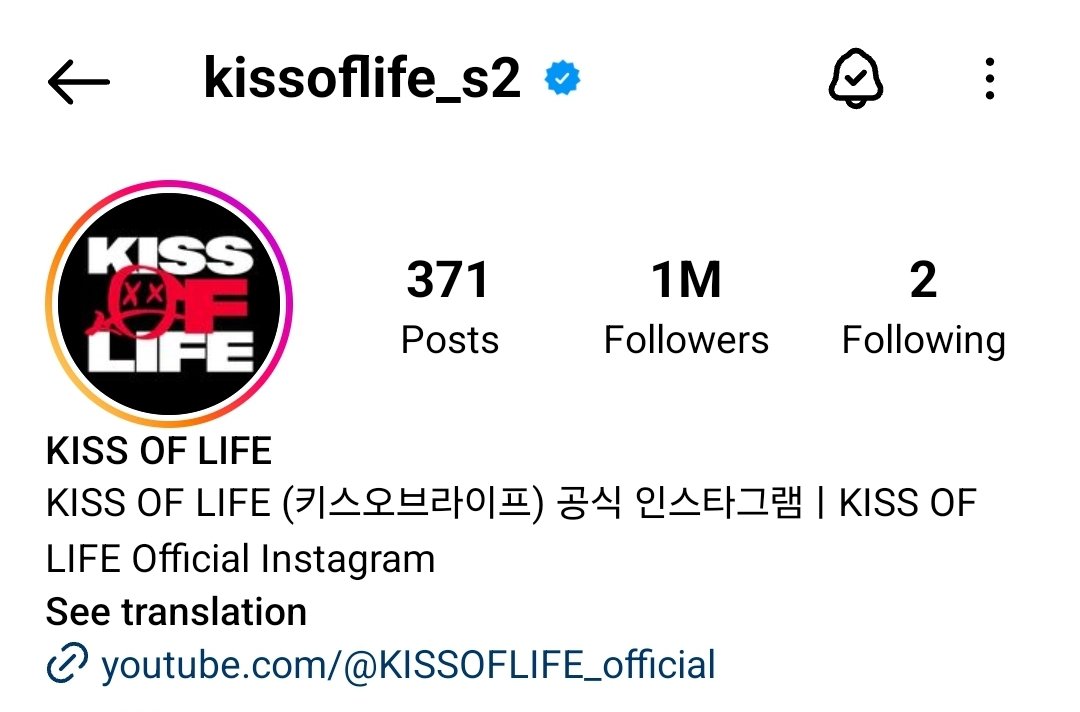
Task: Open the 2 Following list
Action: click(x=924, y=308)
